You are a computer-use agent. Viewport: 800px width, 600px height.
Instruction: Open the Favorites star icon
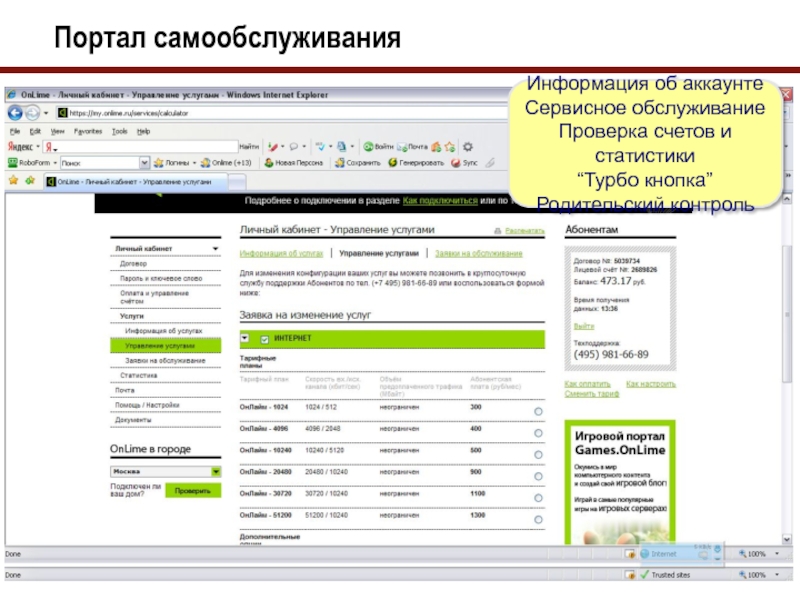click(13, 180)
